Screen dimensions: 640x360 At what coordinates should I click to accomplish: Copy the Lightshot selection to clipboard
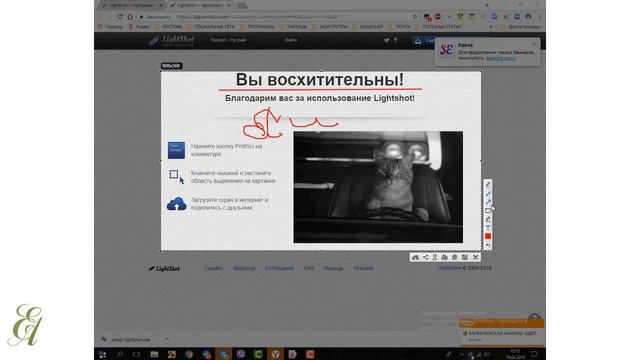[454, 257]
